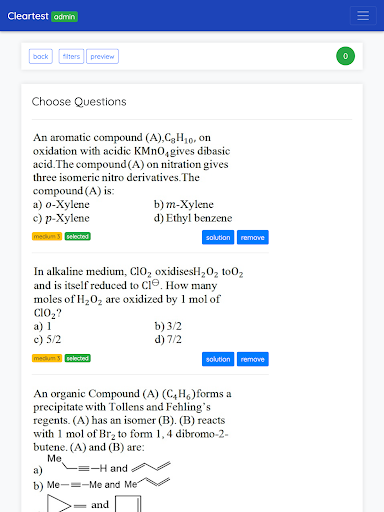The width and height of the screenshot is (384, 512).
Task: Remove the ClO2 oxidation question
Action: point(253,359)
